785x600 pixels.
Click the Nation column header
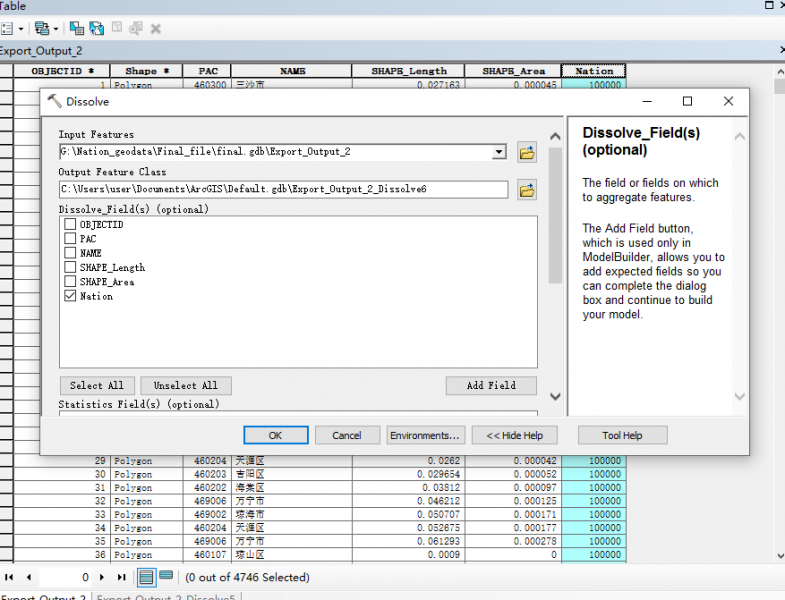593,71
